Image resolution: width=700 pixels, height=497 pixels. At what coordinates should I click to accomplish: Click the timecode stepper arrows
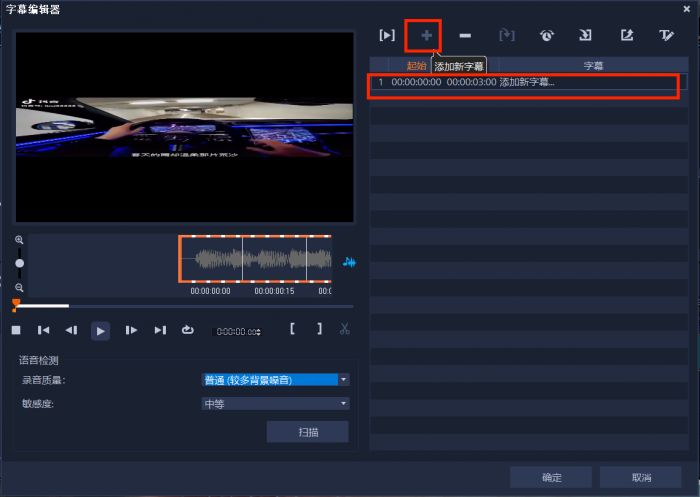click(x=258, y=332)
